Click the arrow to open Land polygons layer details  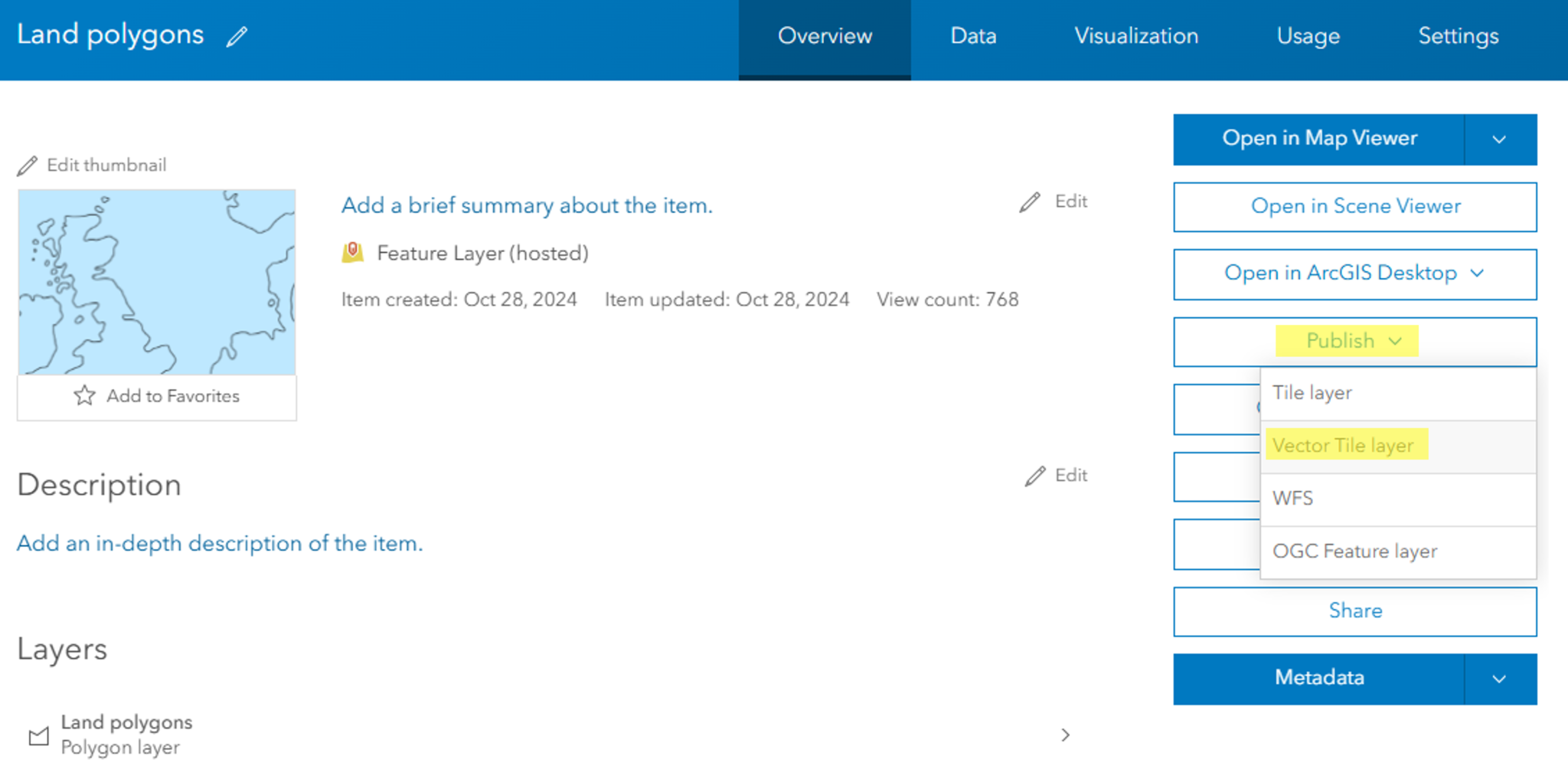click(x=1065, y=735)
